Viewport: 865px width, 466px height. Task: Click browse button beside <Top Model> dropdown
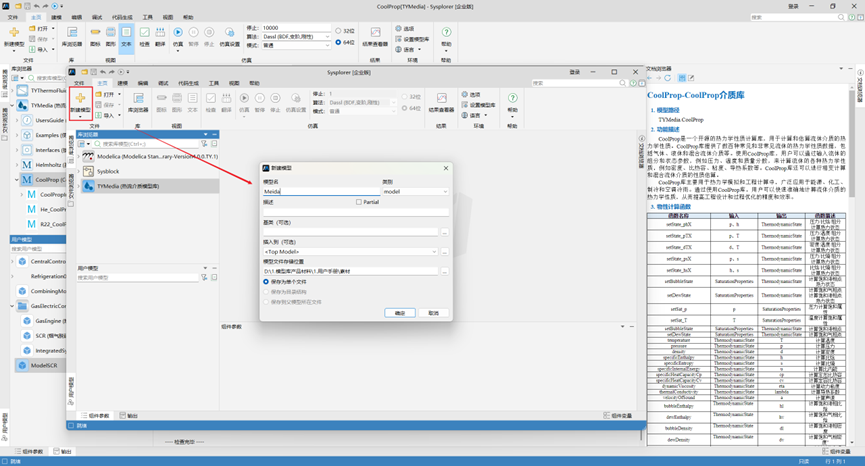pos(445,251)
